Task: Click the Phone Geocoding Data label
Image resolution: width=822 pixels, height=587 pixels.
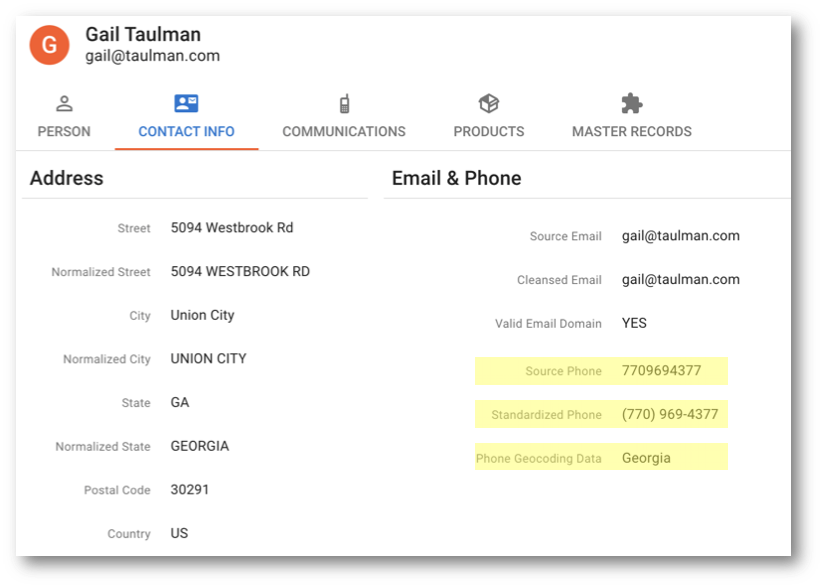Action: click(539, 459)
